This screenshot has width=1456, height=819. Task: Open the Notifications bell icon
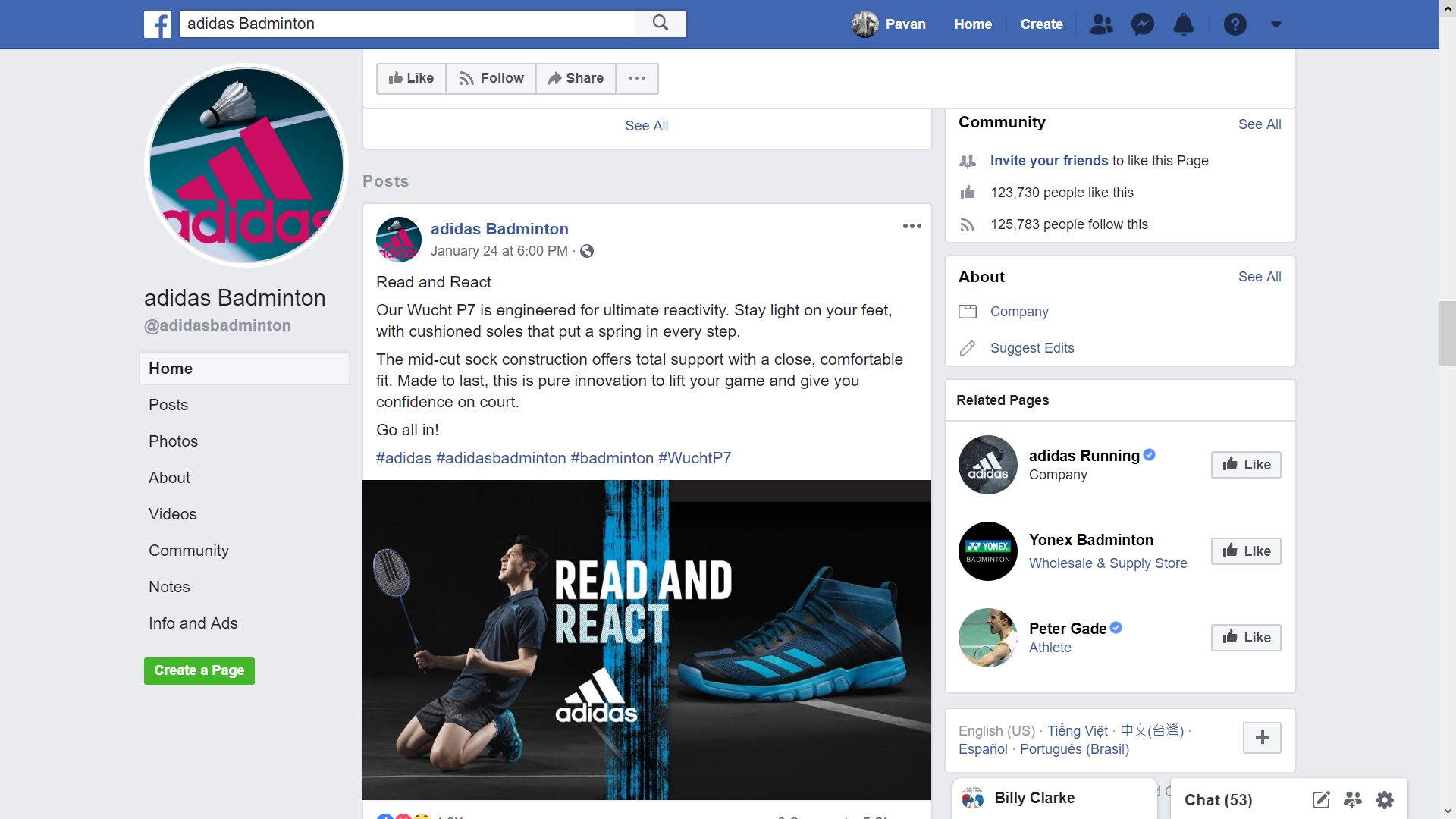pyautogui.click(x=1183, y=24)
